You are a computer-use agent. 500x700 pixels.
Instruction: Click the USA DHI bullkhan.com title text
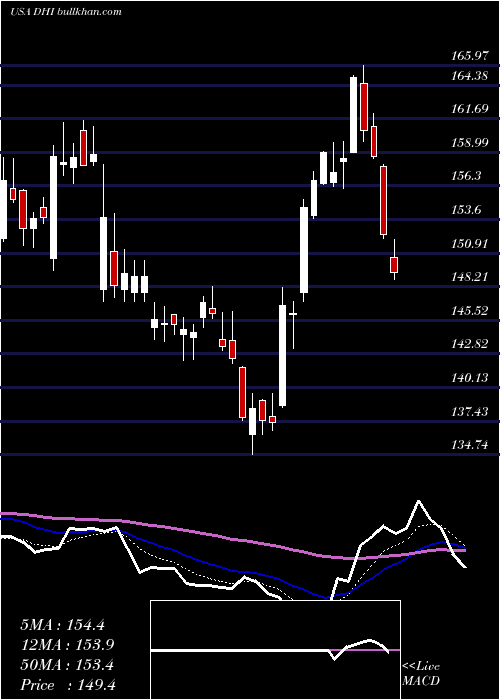65,11
